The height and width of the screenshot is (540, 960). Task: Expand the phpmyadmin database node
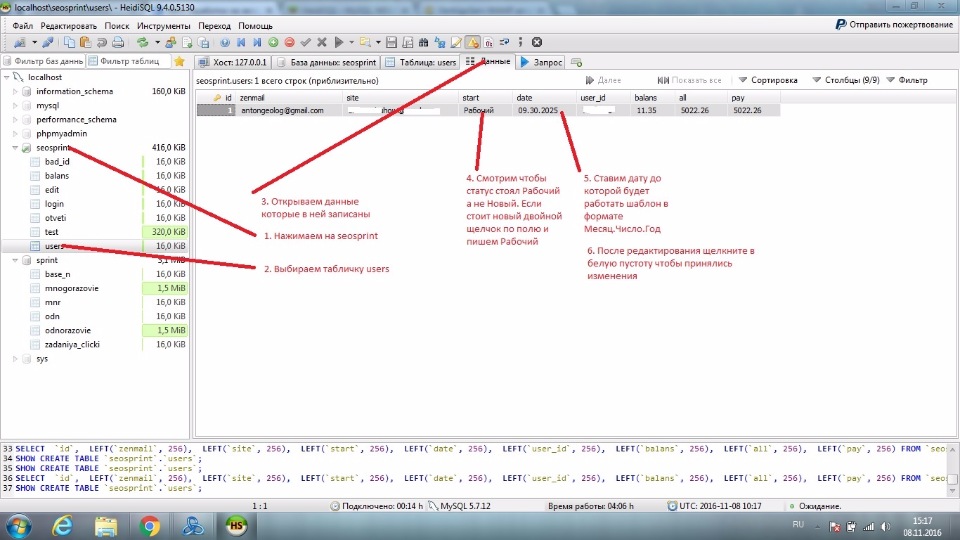[x=15, y=133]
